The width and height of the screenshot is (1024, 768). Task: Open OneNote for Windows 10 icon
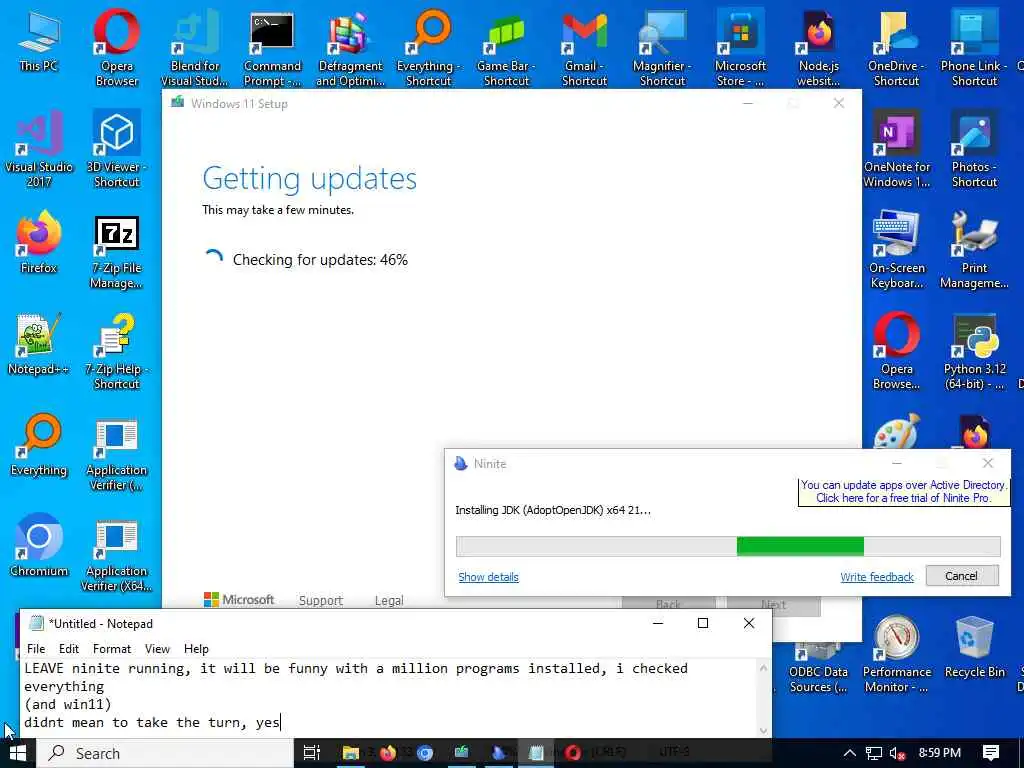click(x=896, y=149)
